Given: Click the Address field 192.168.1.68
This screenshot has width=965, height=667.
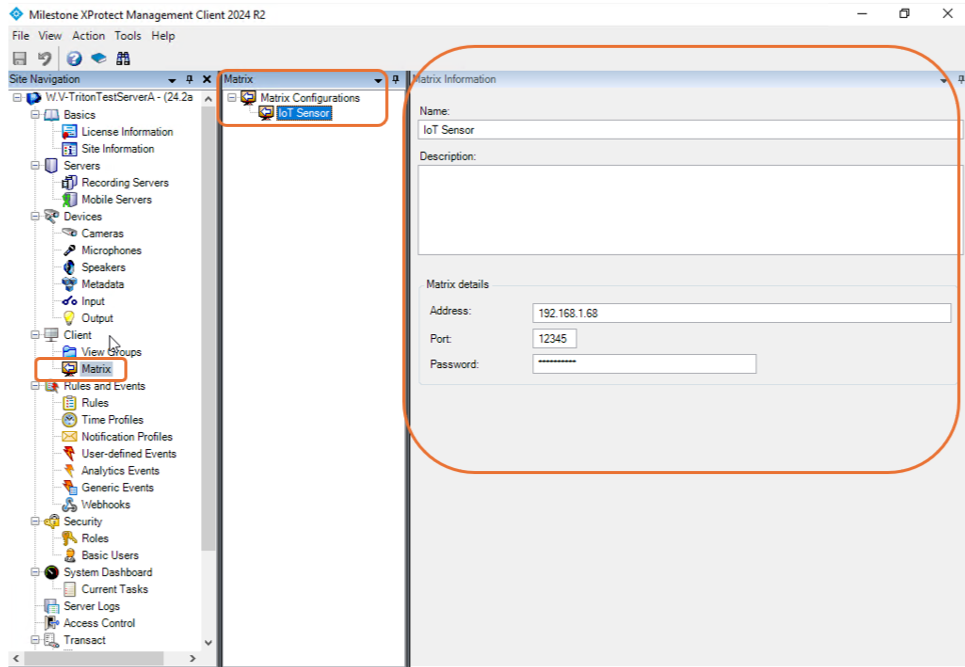Looking at the screenshot, I should [742, 313].
